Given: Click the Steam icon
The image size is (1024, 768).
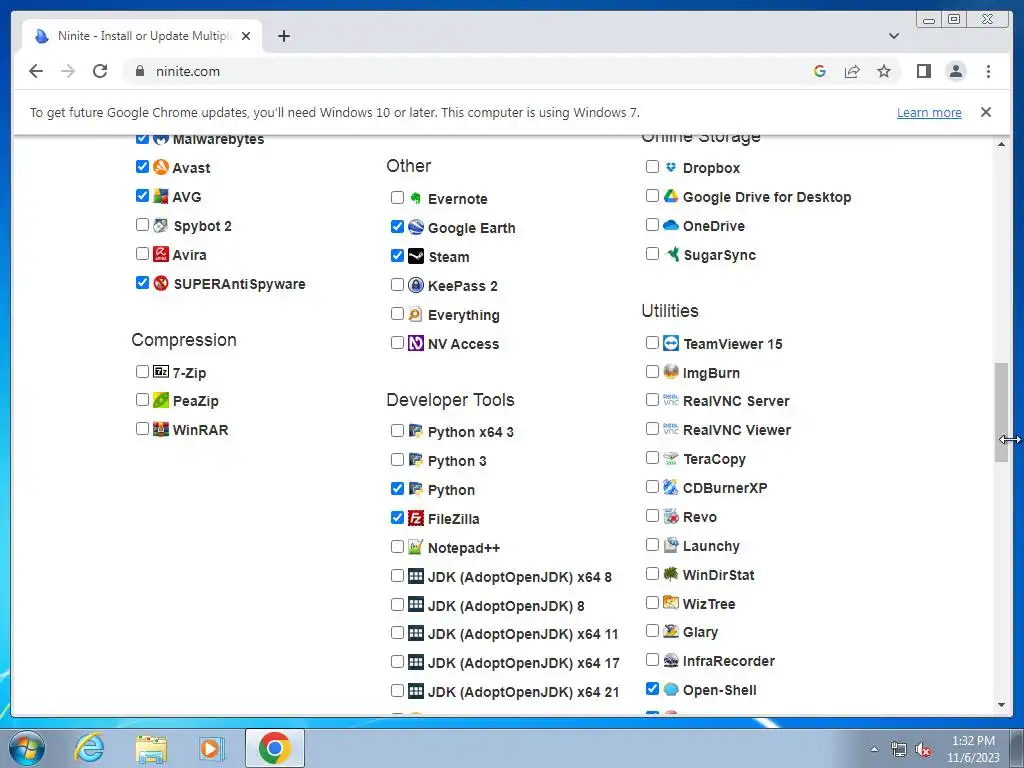Looking at the screenshot, I should tap(416, 256).
